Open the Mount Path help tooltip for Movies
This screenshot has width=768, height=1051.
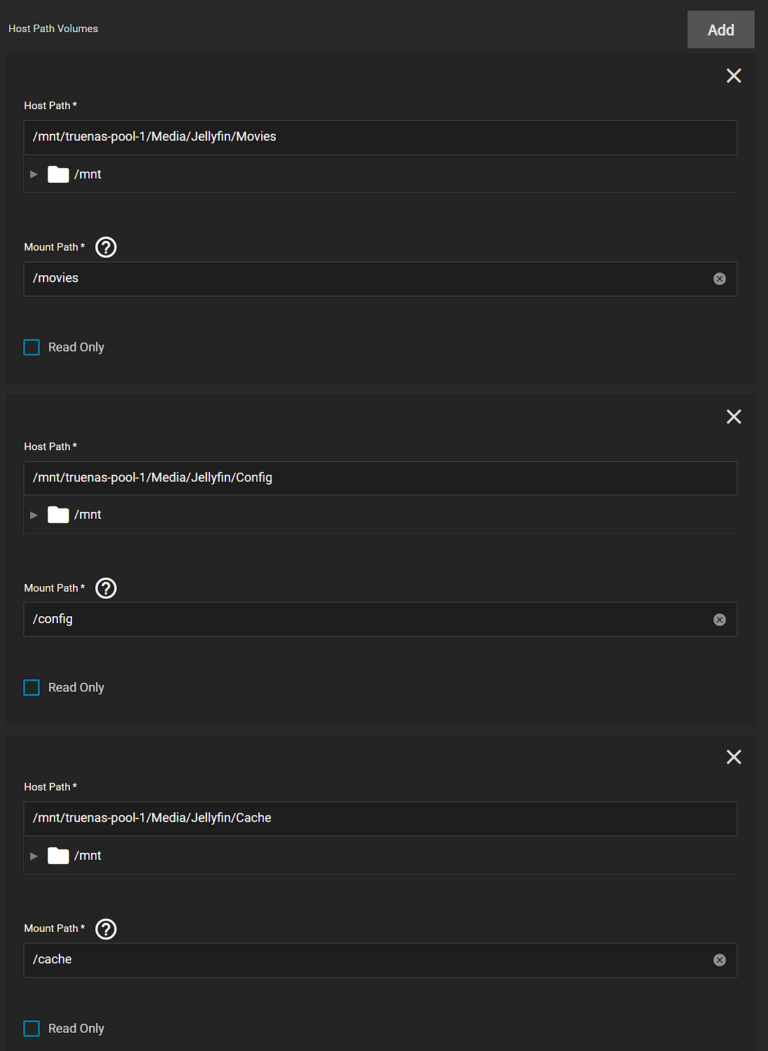(x=105, y=247)
